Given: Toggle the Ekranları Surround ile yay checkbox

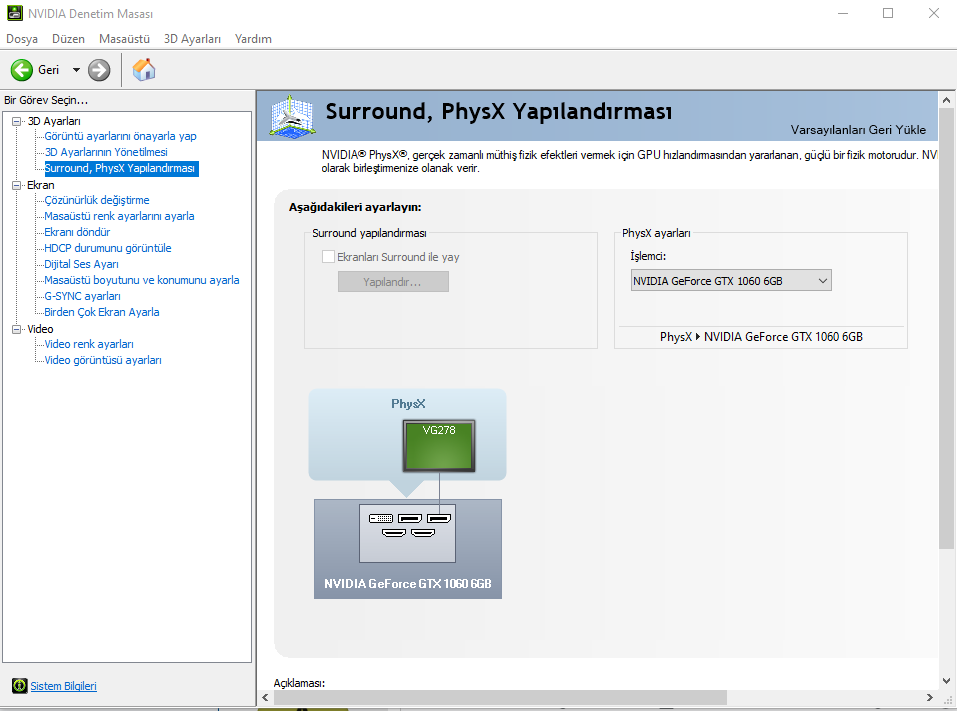Looking at the screenshot, I should click(x=328, y=257).
